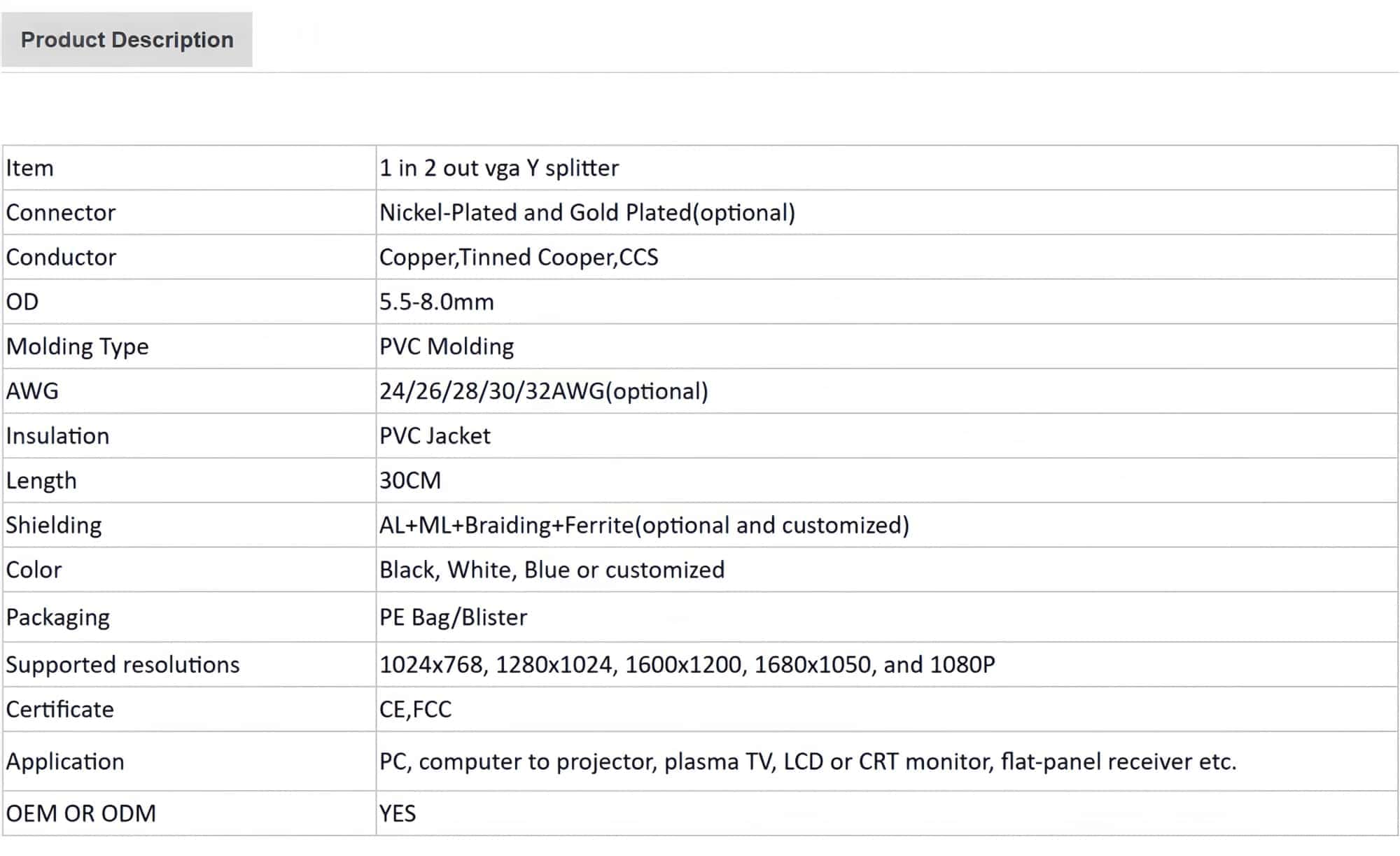The height and width of the screenshot is (856, 1400).
Task: Click the Item row label
Action: tap(30, 168)
